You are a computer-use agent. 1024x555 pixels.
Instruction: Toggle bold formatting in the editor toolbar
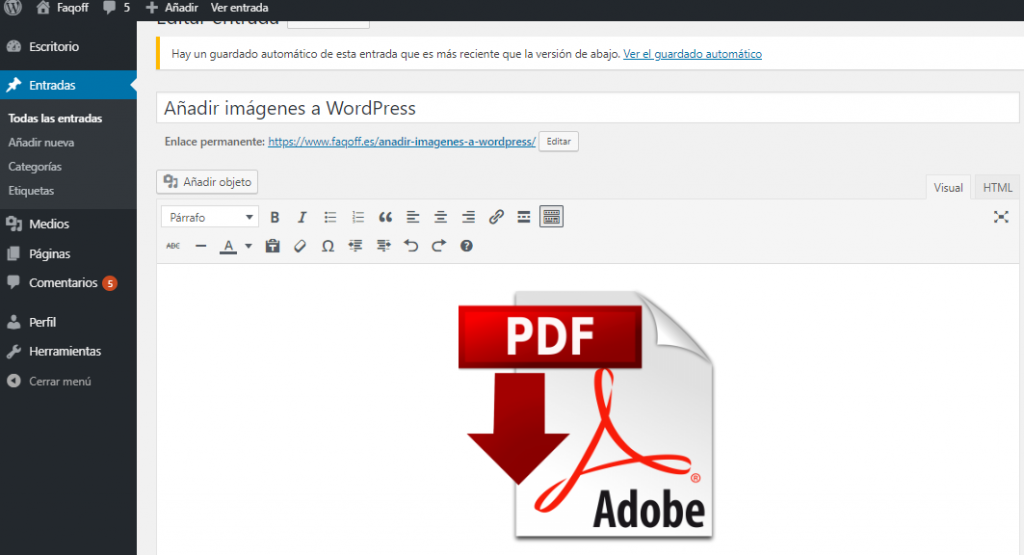275,217
